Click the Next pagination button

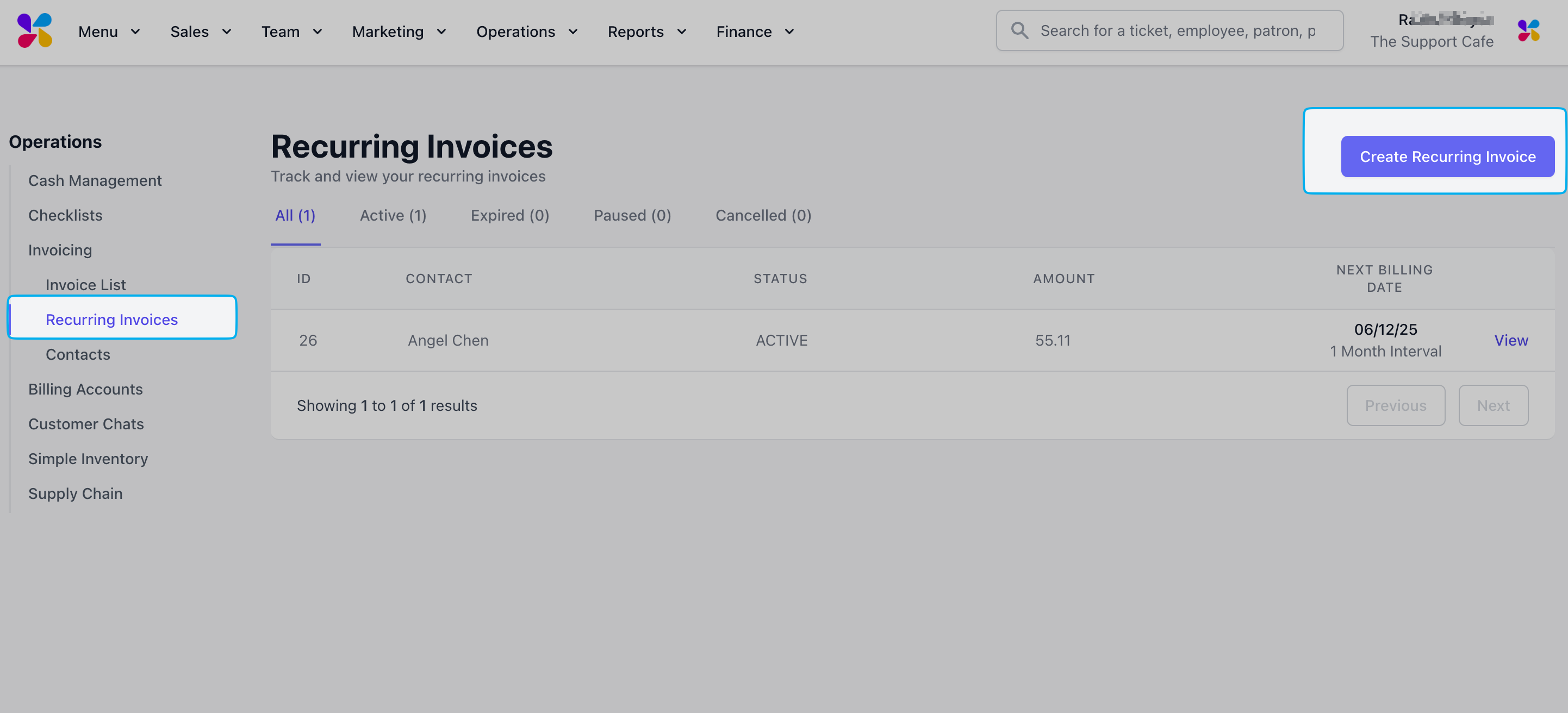[1492, 405]
